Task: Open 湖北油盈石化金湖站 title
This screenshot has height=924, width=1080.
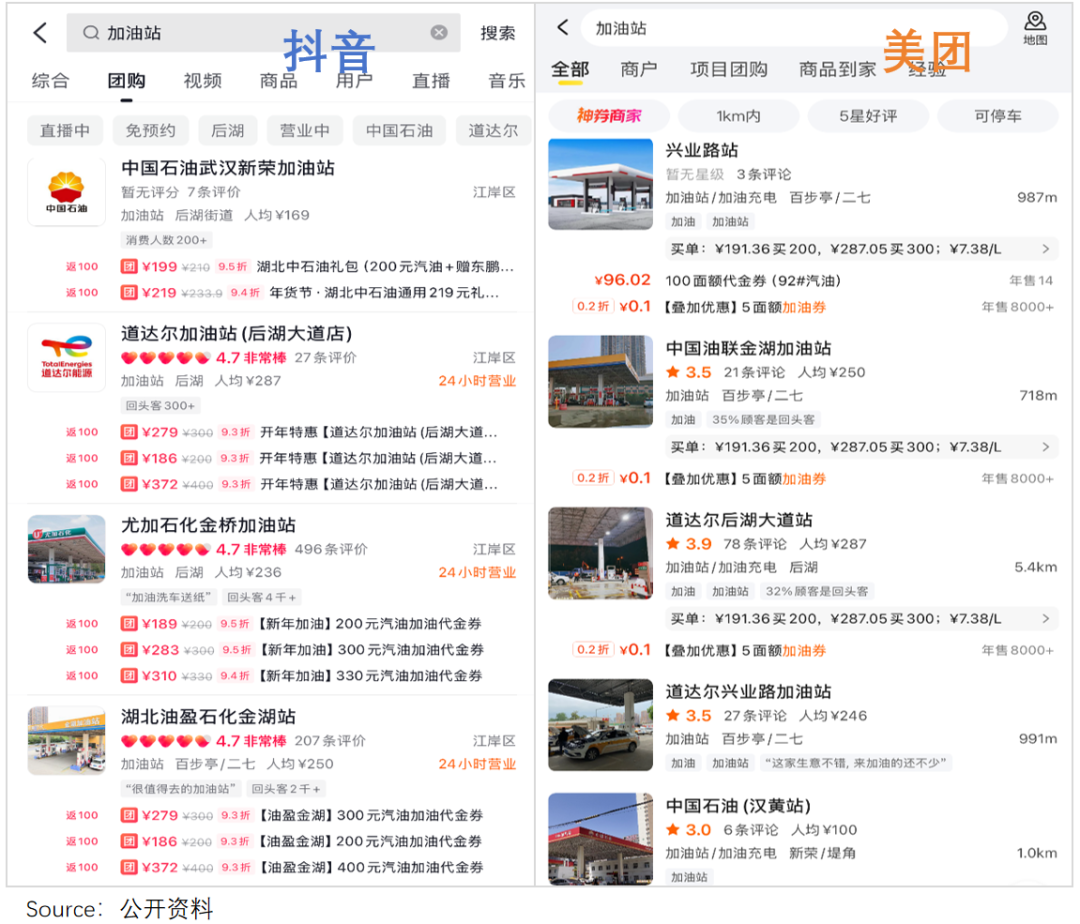Action: (x=209, y=717)
